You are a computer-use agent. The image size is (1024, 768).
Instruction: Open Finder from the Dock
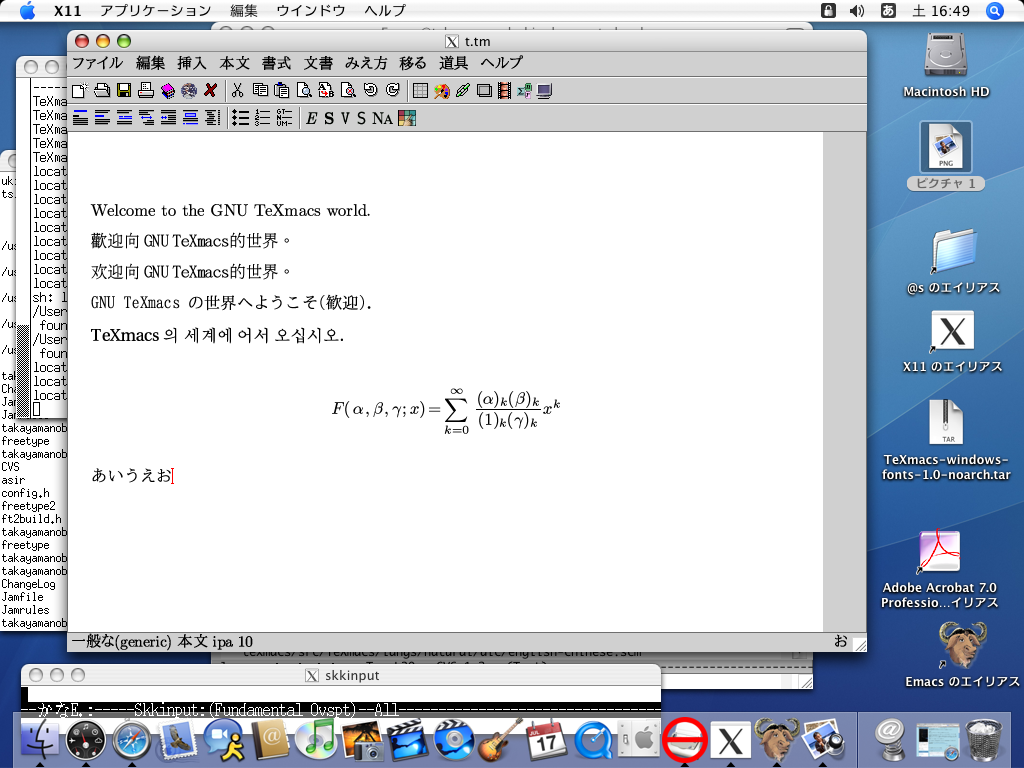[40, 741]
